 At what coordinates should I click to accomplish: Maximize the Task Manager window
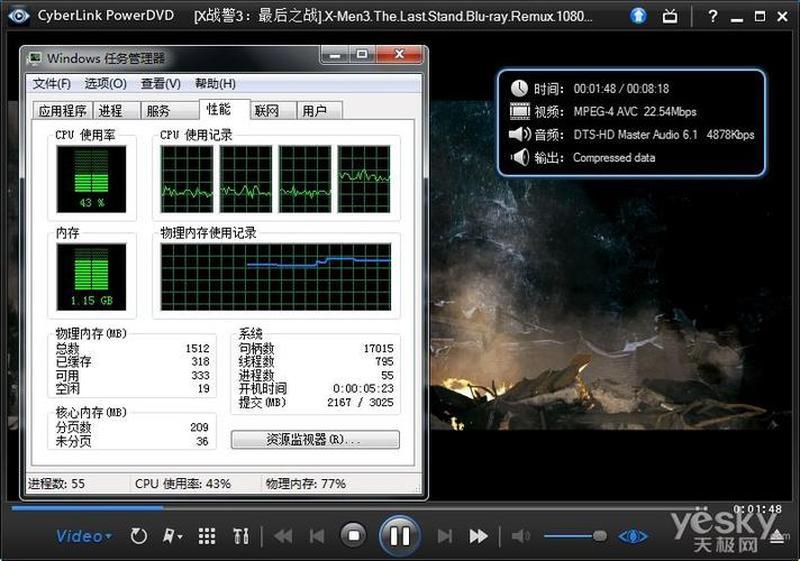pyautogui.click(x=362, y=55)
